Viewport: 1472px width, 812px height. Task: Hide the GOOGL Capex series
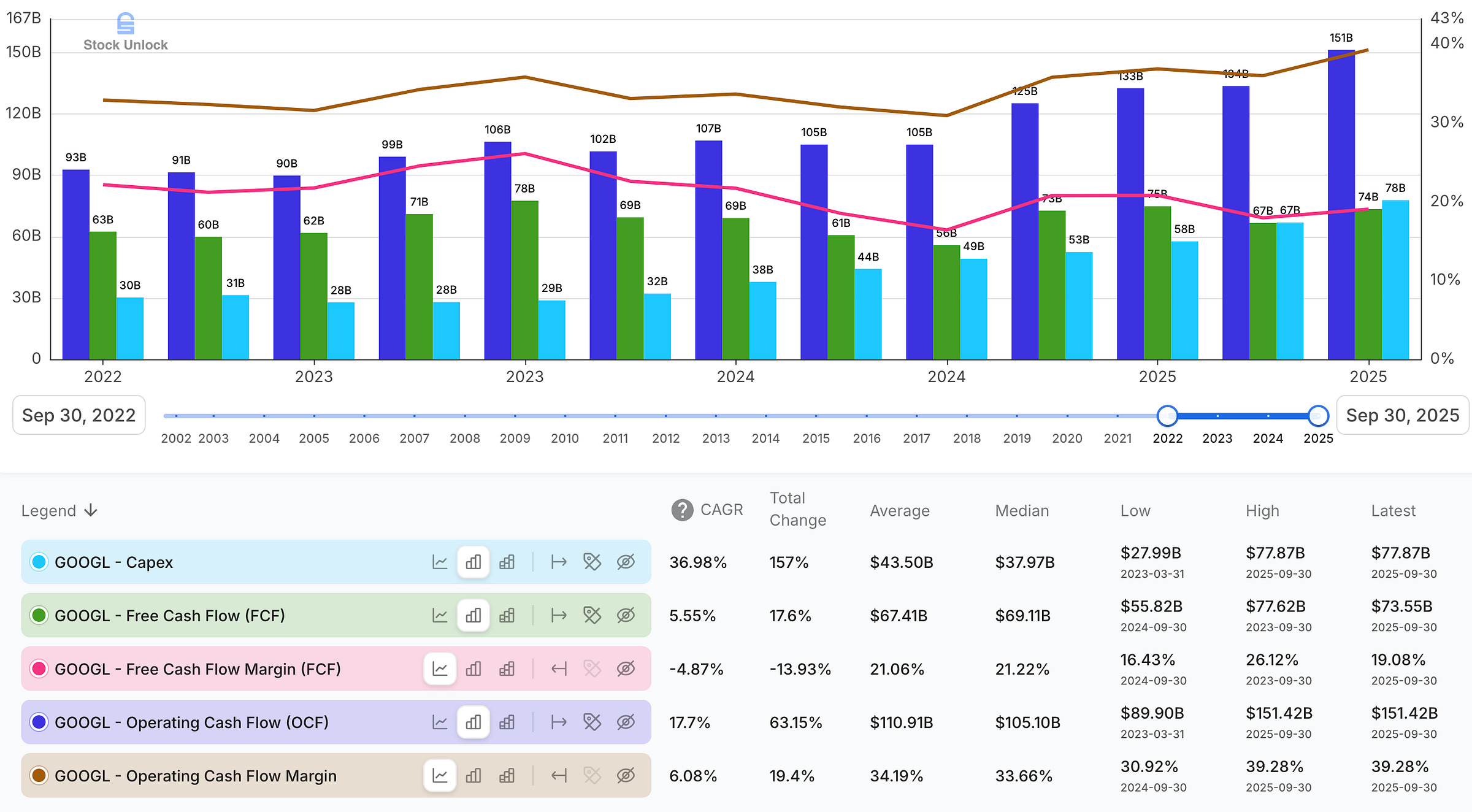pos(626,562)
